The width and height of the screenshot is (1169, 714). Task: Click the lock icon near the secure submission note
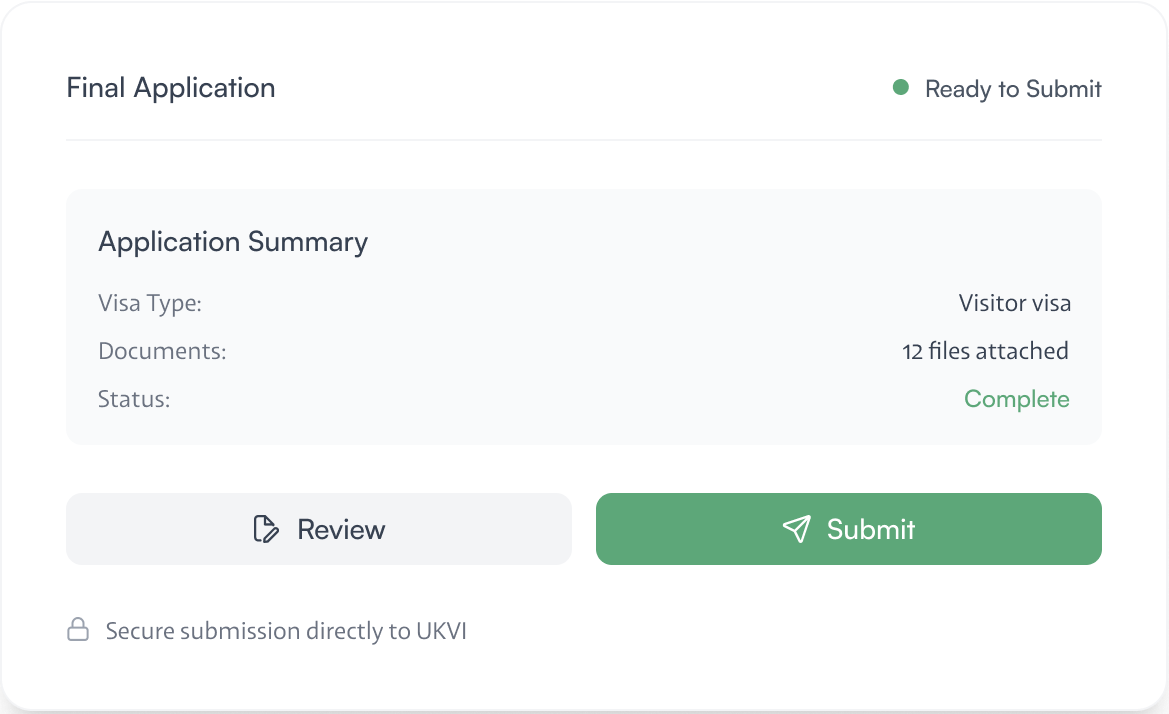coord(78,630)
